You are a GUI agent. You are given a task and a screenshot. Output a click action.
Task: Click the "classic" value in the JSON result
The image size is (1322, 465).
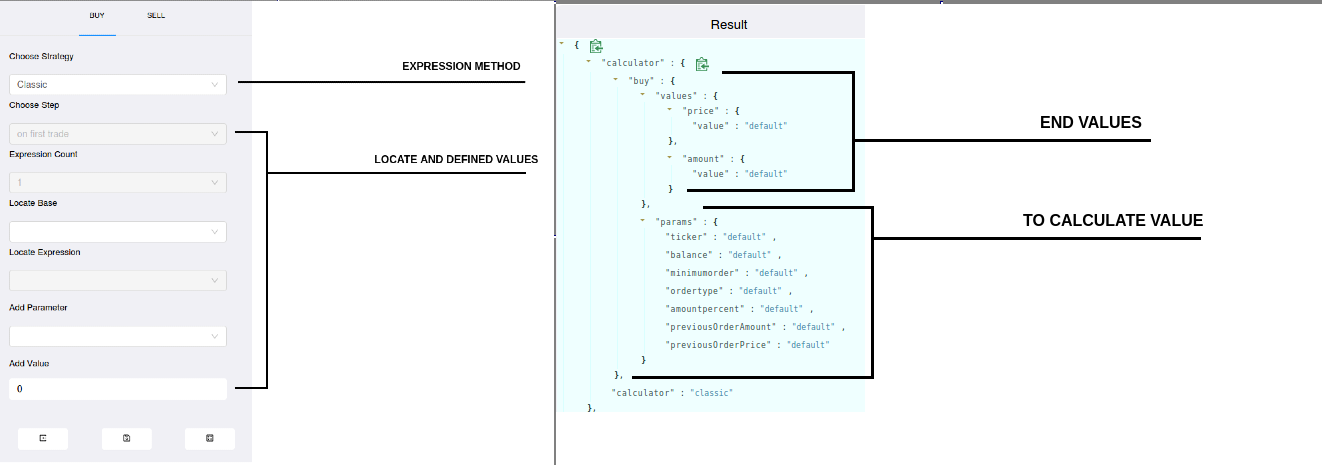click(711, 393)
